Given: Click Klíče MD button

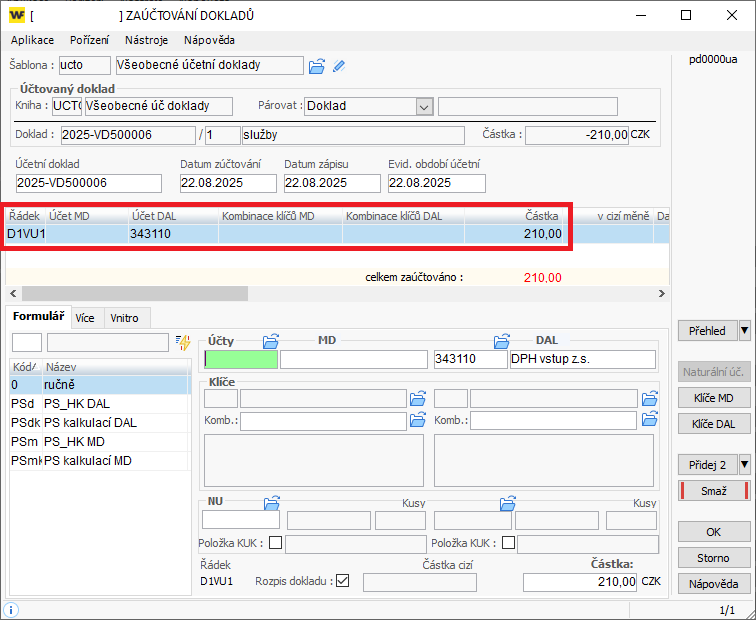Looking at the screenshot, I should pyautogui.click(x=714, y=398).
